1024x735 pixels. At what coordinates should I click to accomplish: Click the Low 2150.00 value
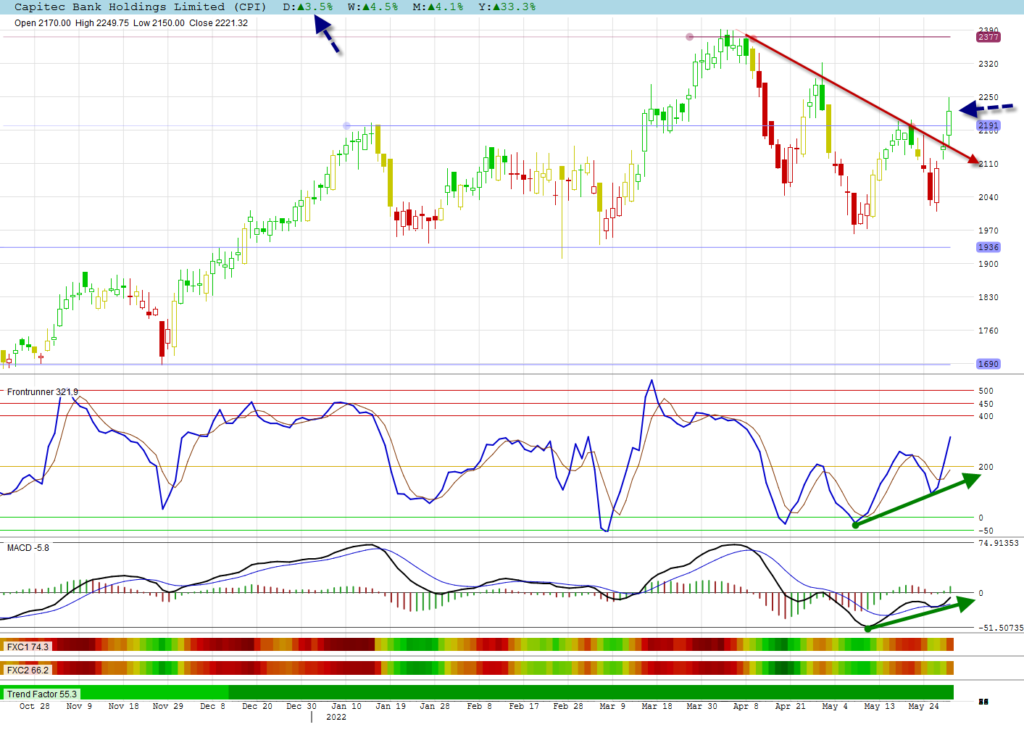[x=159, y=23]
